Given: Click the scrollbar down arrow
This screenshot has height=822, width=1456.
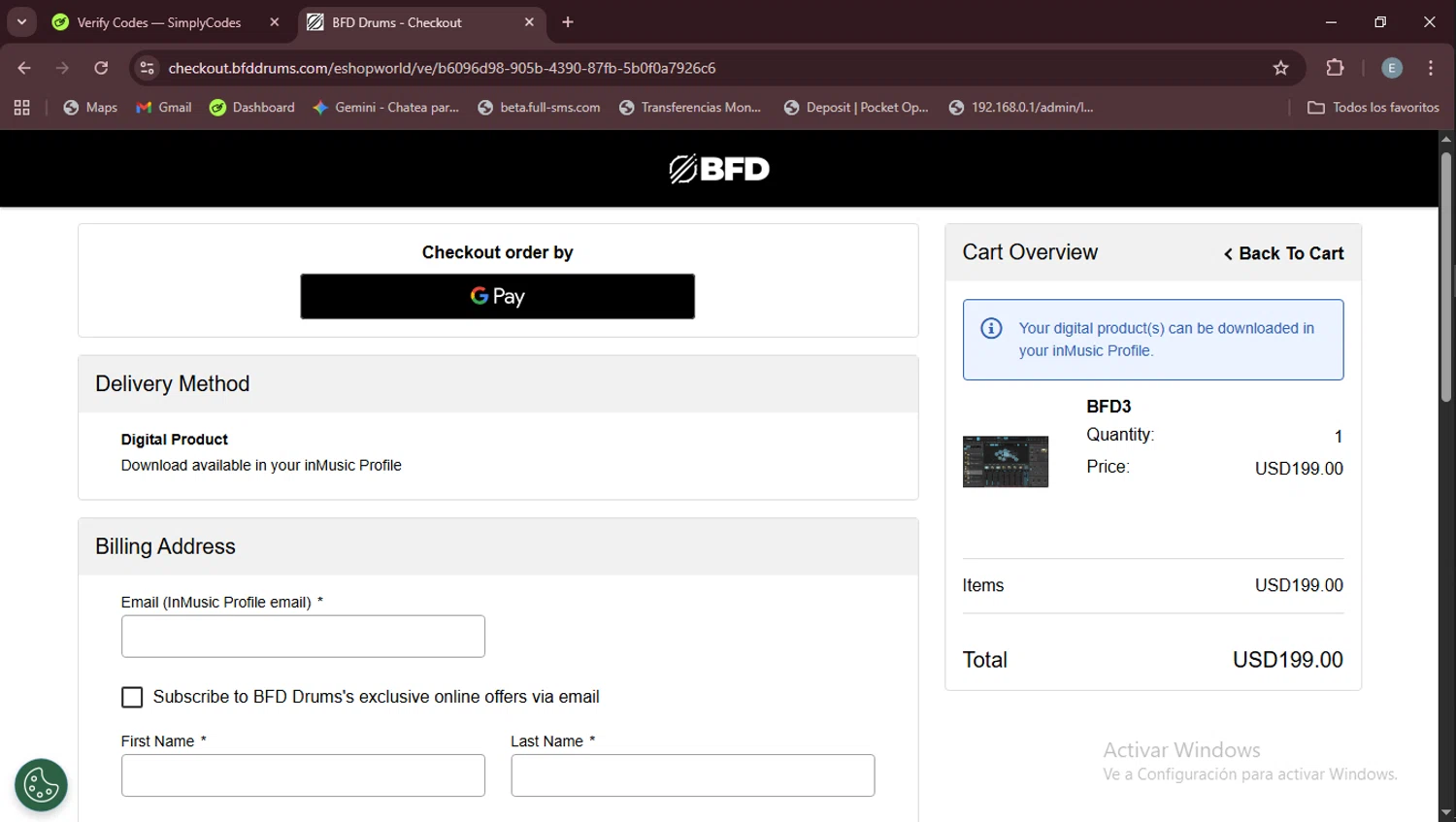Looking at the screenshot, I should coord(1446,813).
